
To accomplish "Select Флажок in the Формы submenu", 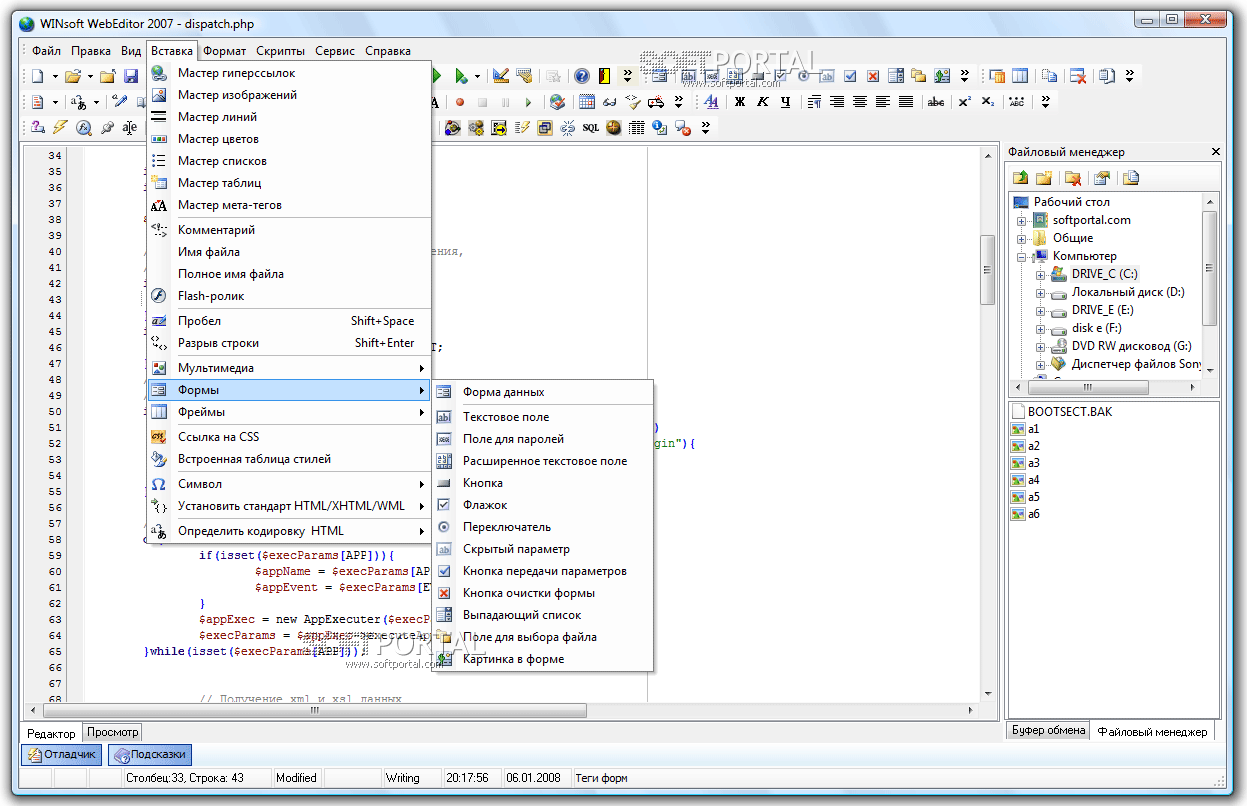I will [543, 505].
